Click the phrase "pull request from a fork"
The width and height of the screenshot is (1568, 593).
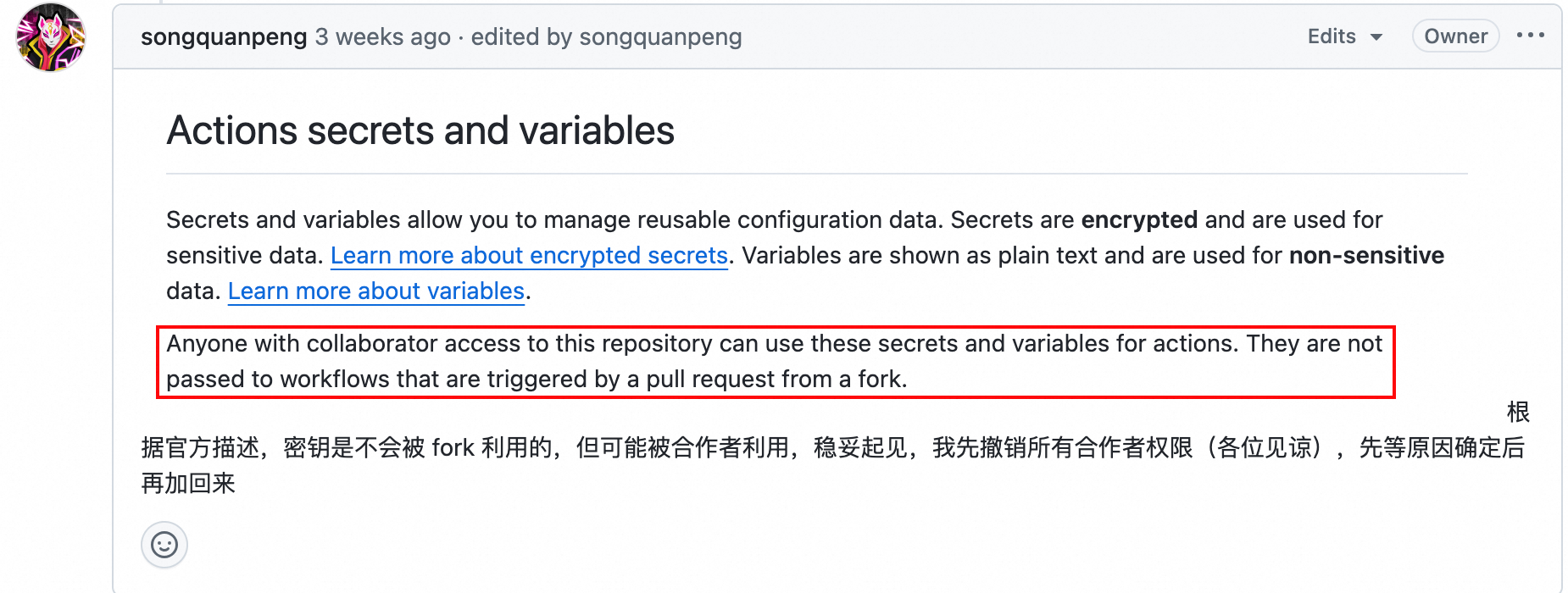(776, 380)
